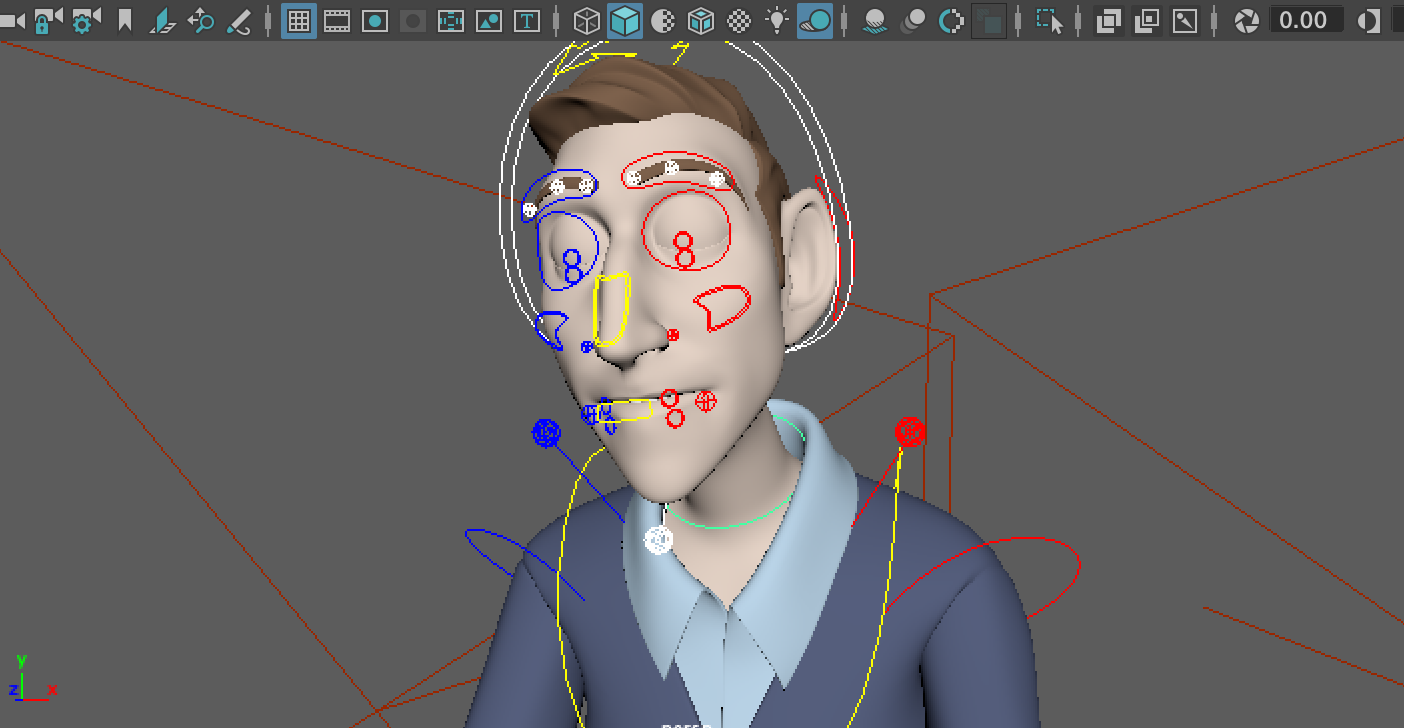The height and width of the screenshot is (728, 1404).
Task: Toggle the Film Gate overlay
Action: point(337,20)
